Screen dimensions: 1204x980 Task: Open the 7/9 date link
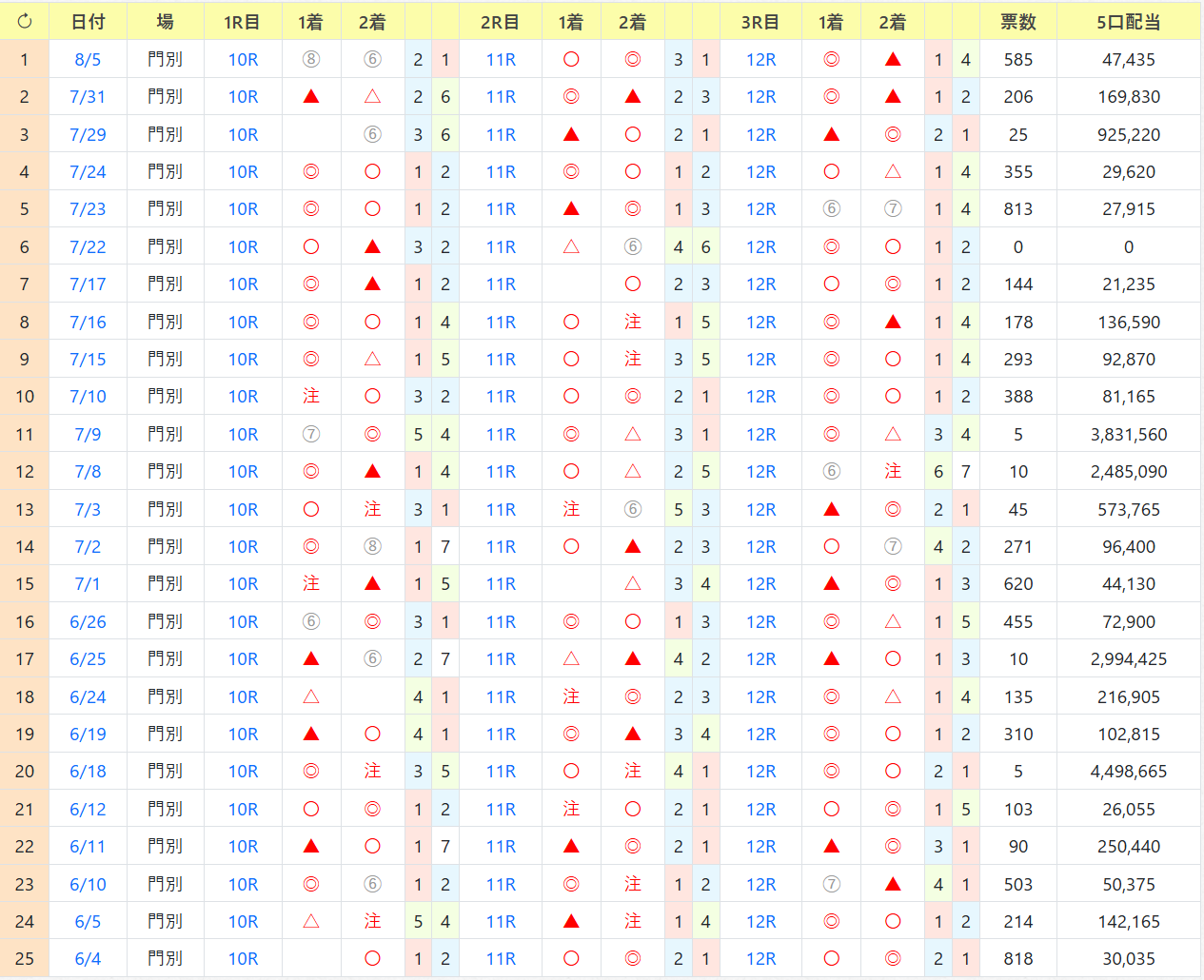[x=88, y=435]
